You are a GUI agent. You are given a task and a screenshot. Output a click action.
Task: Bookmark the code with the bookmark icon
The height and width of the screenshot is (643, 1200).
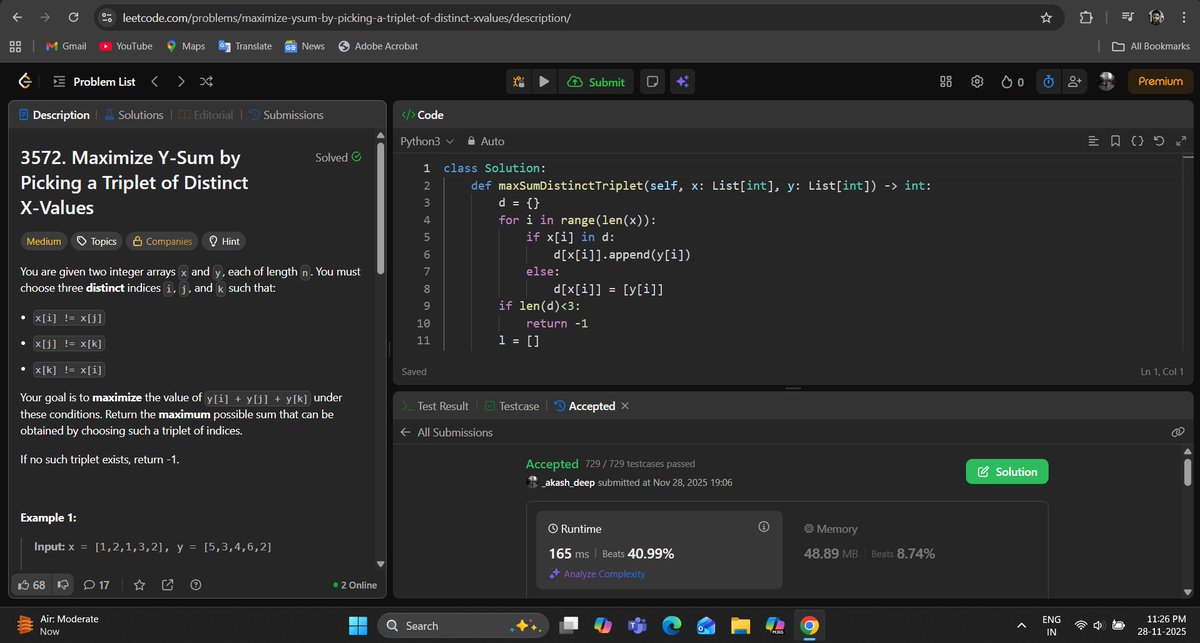click(x=1115, y=142)
